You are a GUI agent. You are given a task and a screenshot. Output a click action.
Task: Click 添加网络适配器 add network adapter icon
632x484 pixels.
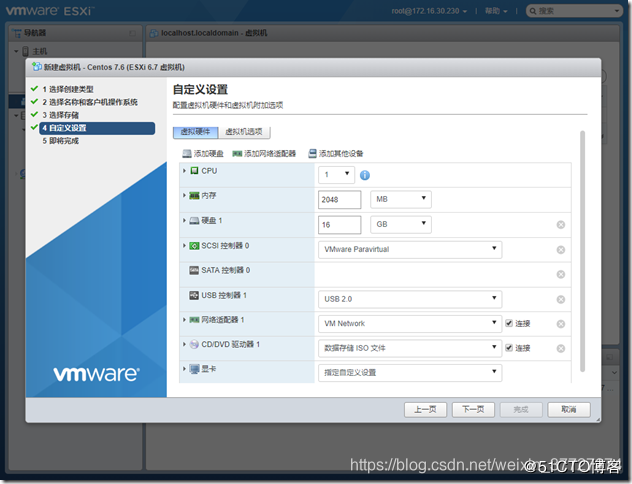[237, 154]
